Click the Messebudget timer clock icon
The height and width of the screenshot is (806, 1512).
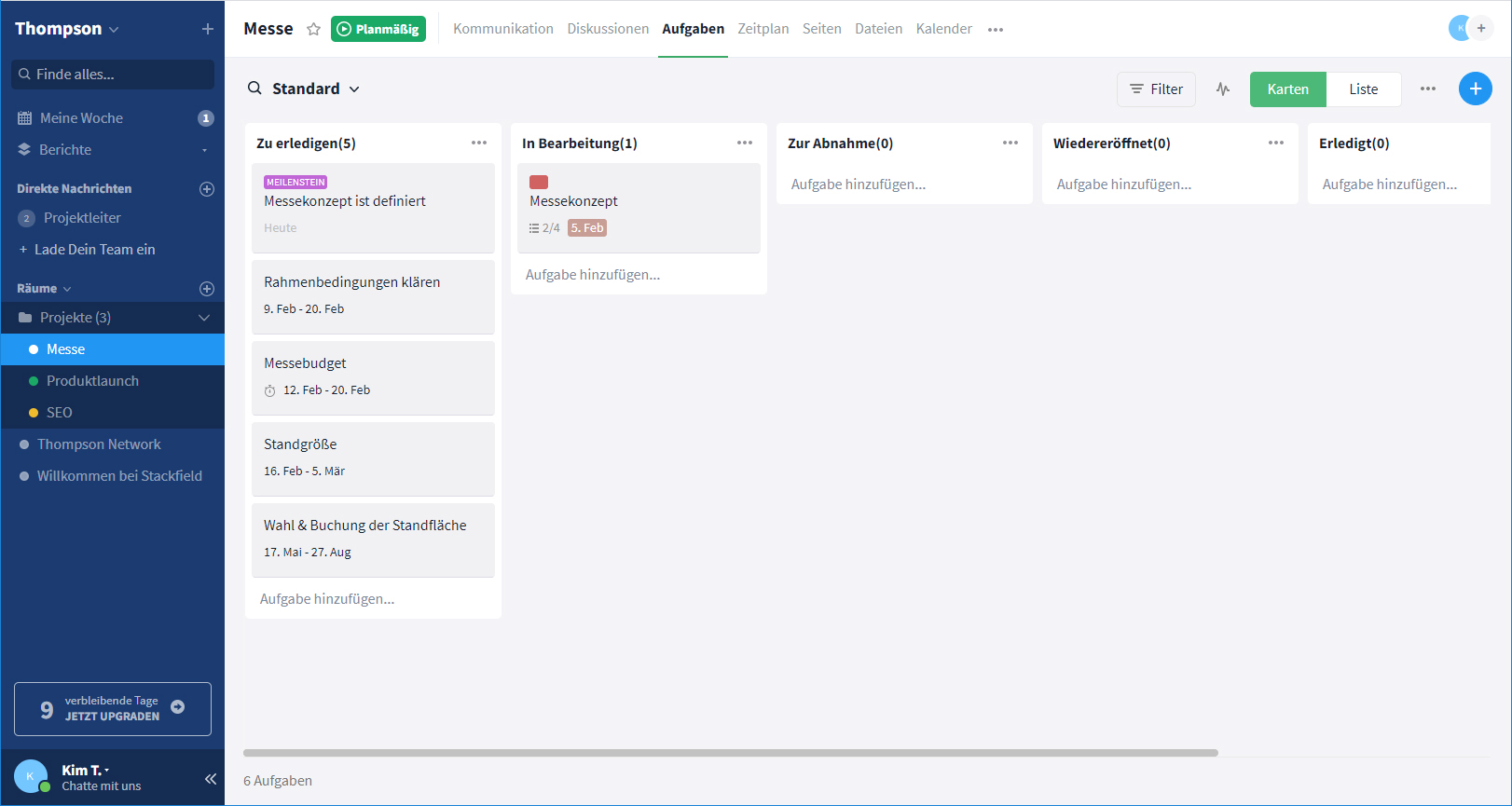coord(270,390)
